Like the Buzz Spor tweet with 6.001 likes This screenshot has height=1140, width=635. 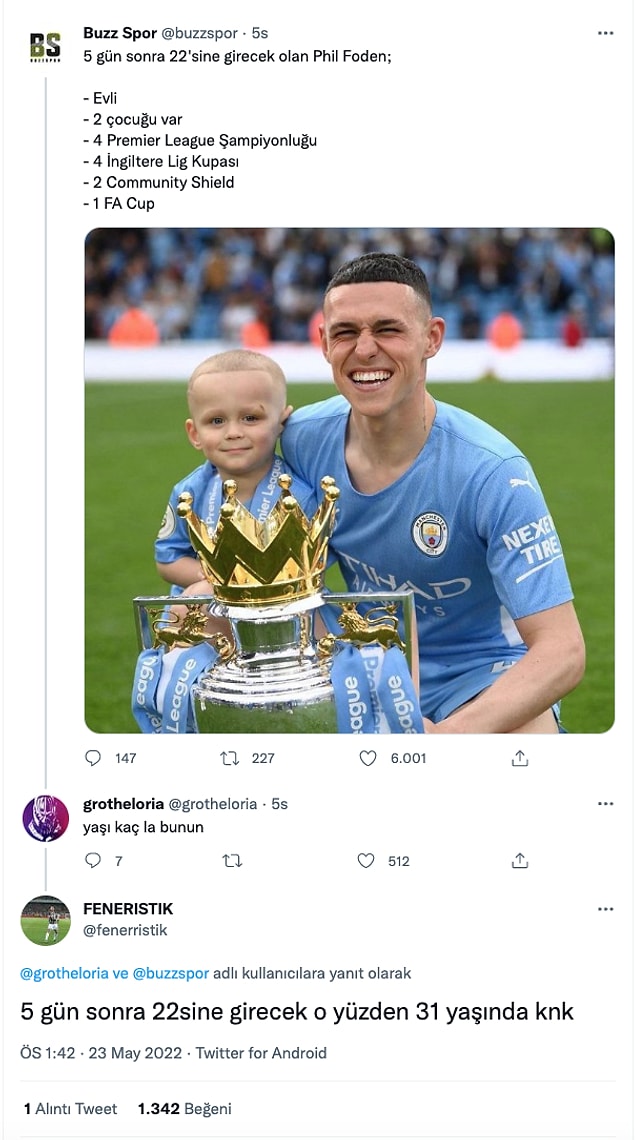[368, 758]
